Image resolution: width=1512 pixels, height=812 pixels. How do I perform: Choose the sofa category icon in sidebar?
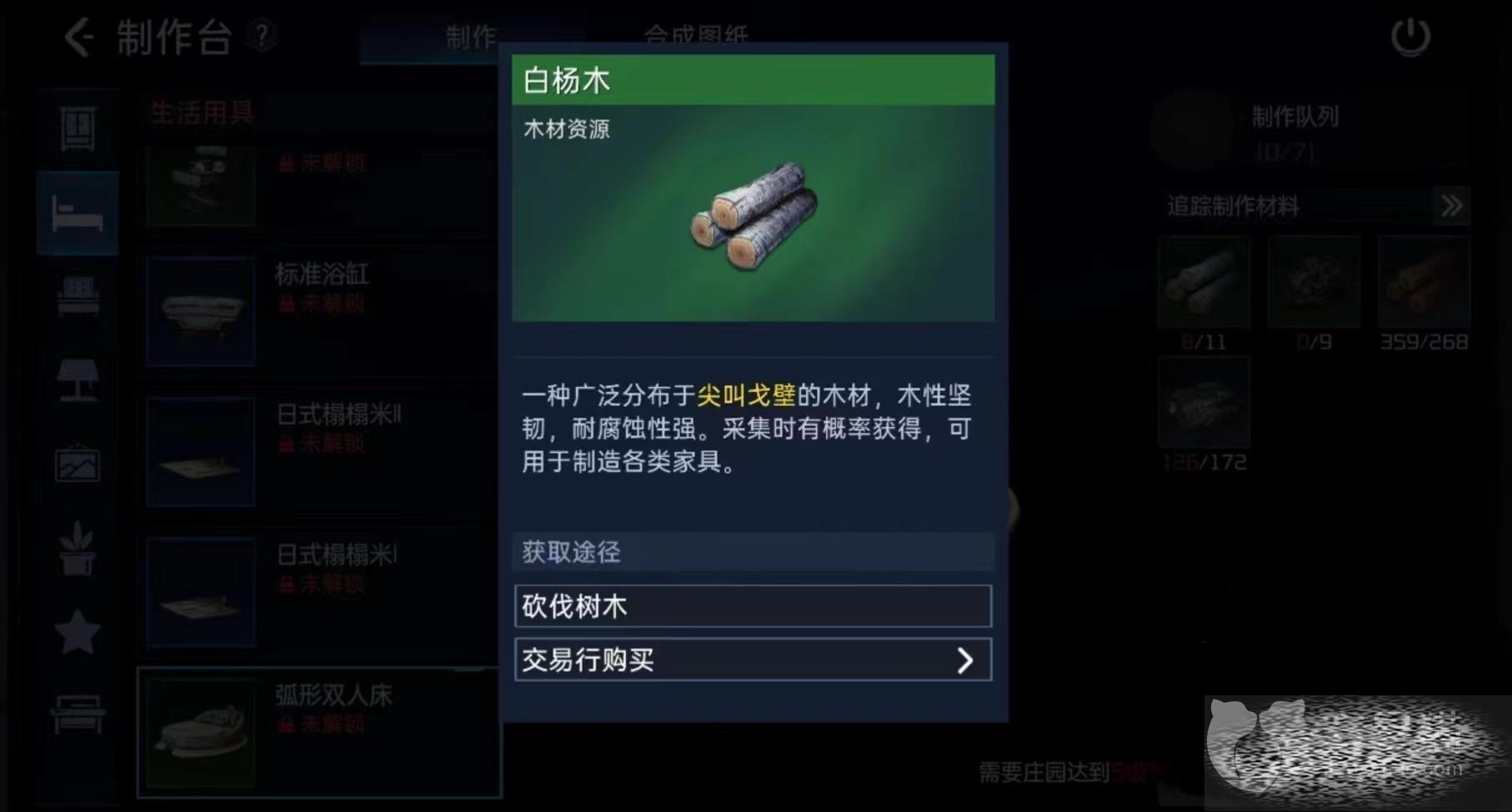78,296
